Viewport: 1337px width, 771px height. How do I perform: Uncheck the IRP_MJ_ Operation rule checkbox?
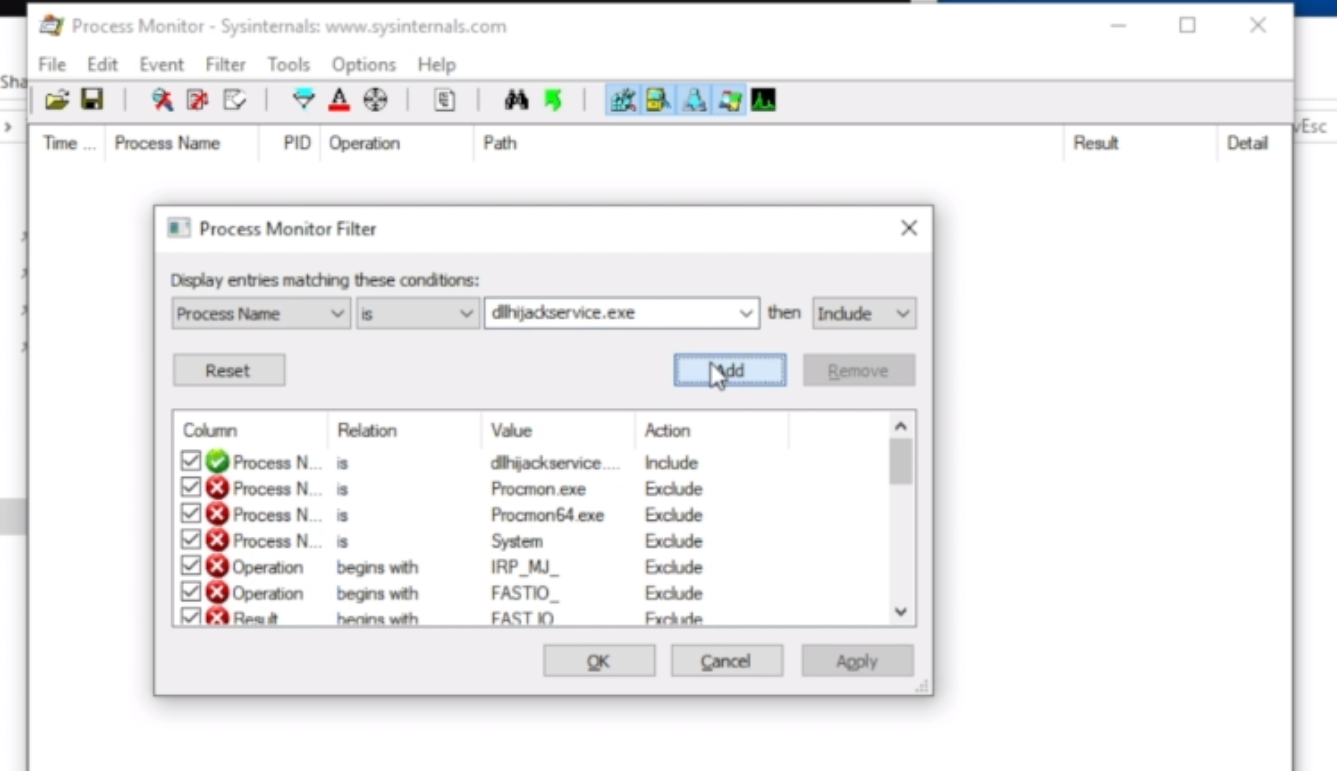pyautogui.click(x=191, y=566)
